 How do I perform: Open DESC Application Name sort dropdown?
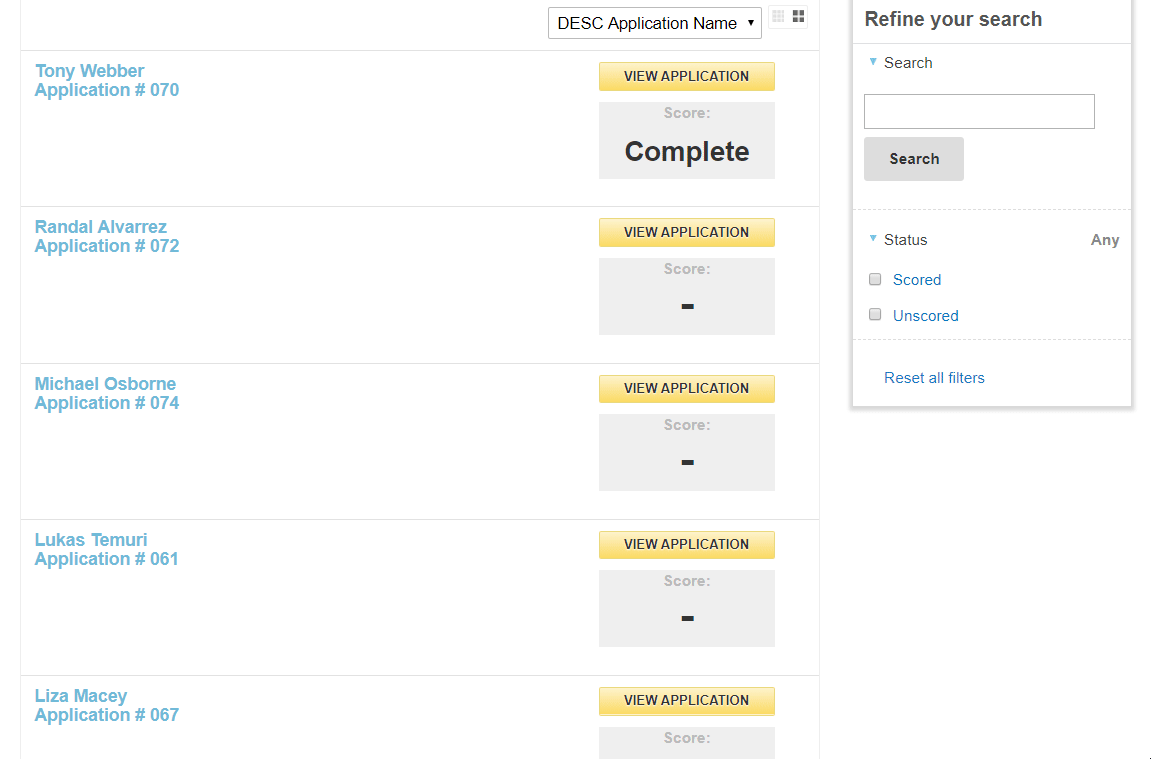pos(654,23)
